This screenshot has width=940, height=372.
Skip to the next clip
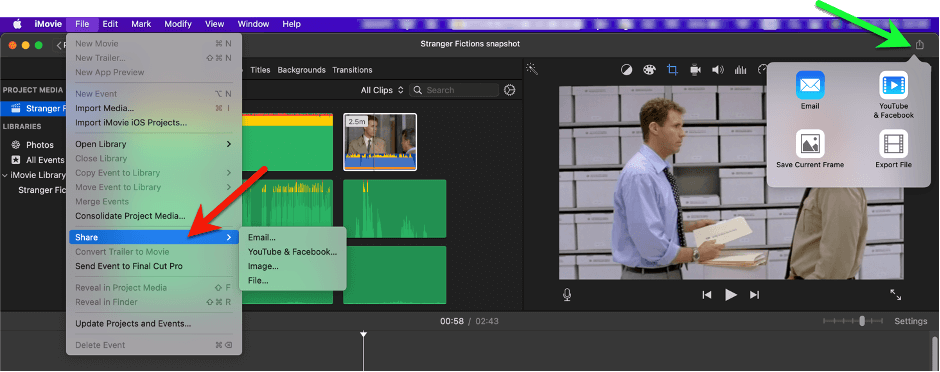755,295
